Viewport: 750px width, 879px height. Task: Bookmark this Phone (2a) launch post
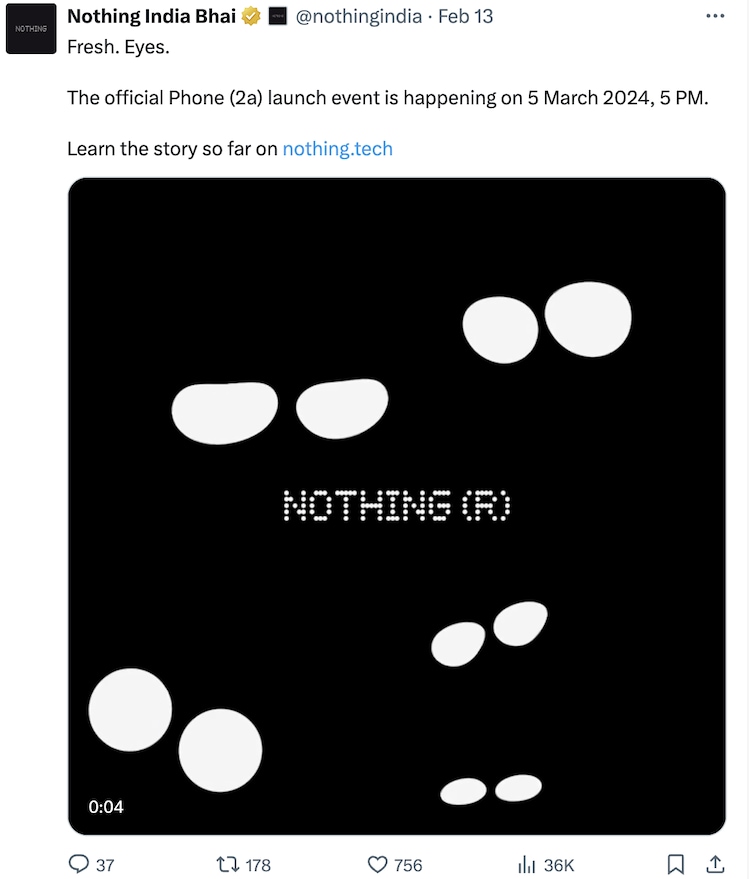coord(676,864)
